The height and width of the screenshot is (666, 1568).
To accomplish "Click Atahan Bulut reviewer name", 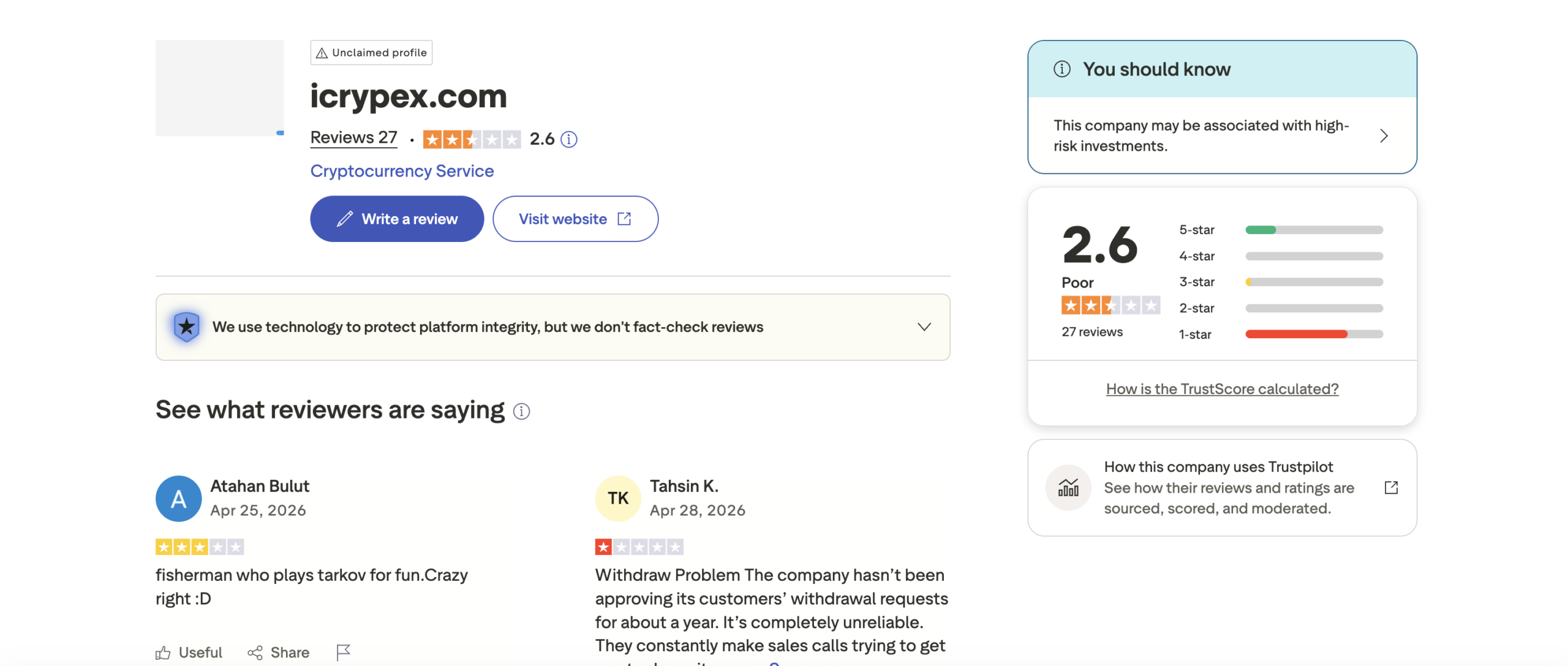I will tap(260, 486).
